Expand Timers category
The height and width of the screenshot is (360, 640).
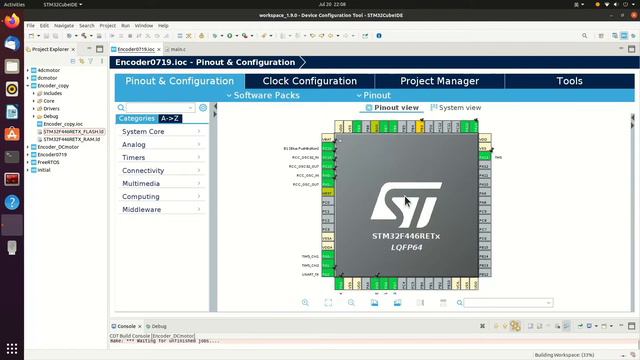click(161, 158)
